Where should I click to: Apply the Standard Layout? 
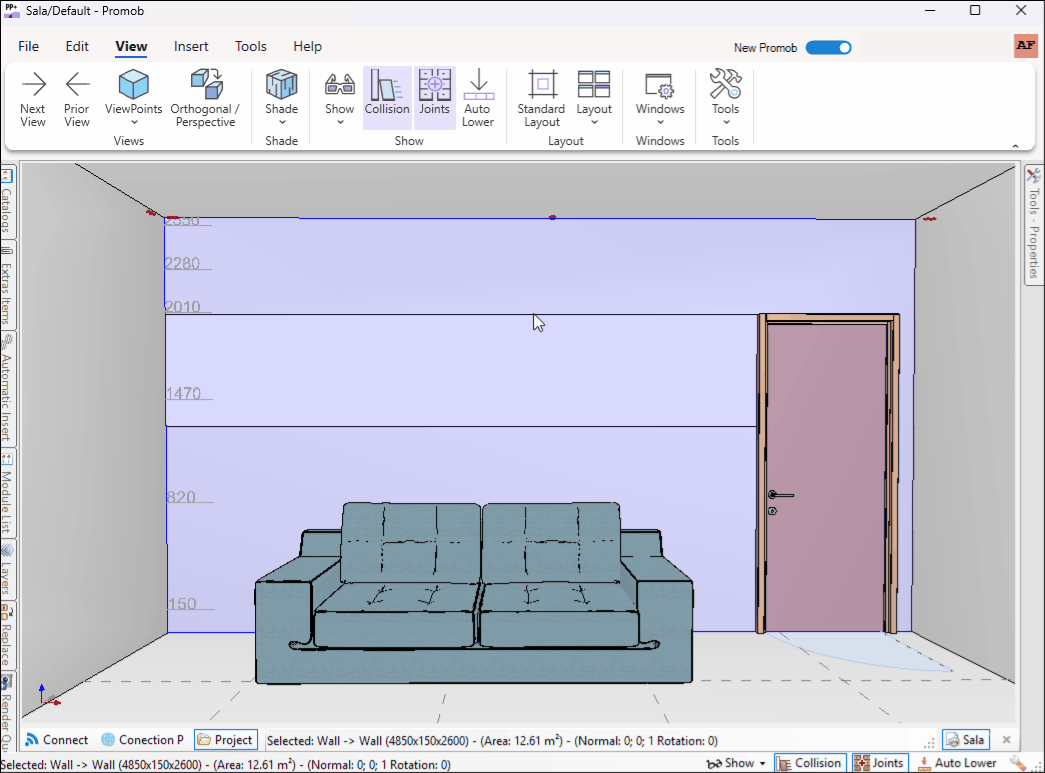click(541, 98)
